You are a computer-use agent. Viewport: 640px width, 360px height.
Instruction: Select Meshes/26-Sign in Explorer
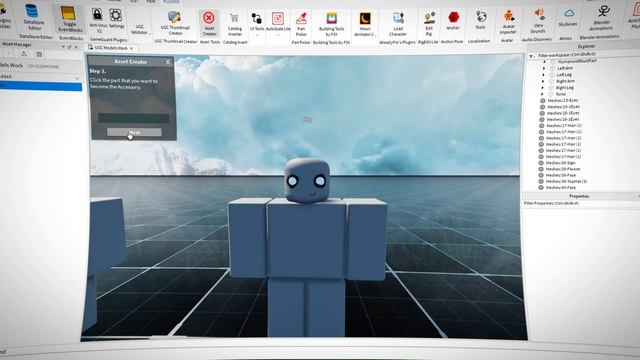tap(560, 163)
